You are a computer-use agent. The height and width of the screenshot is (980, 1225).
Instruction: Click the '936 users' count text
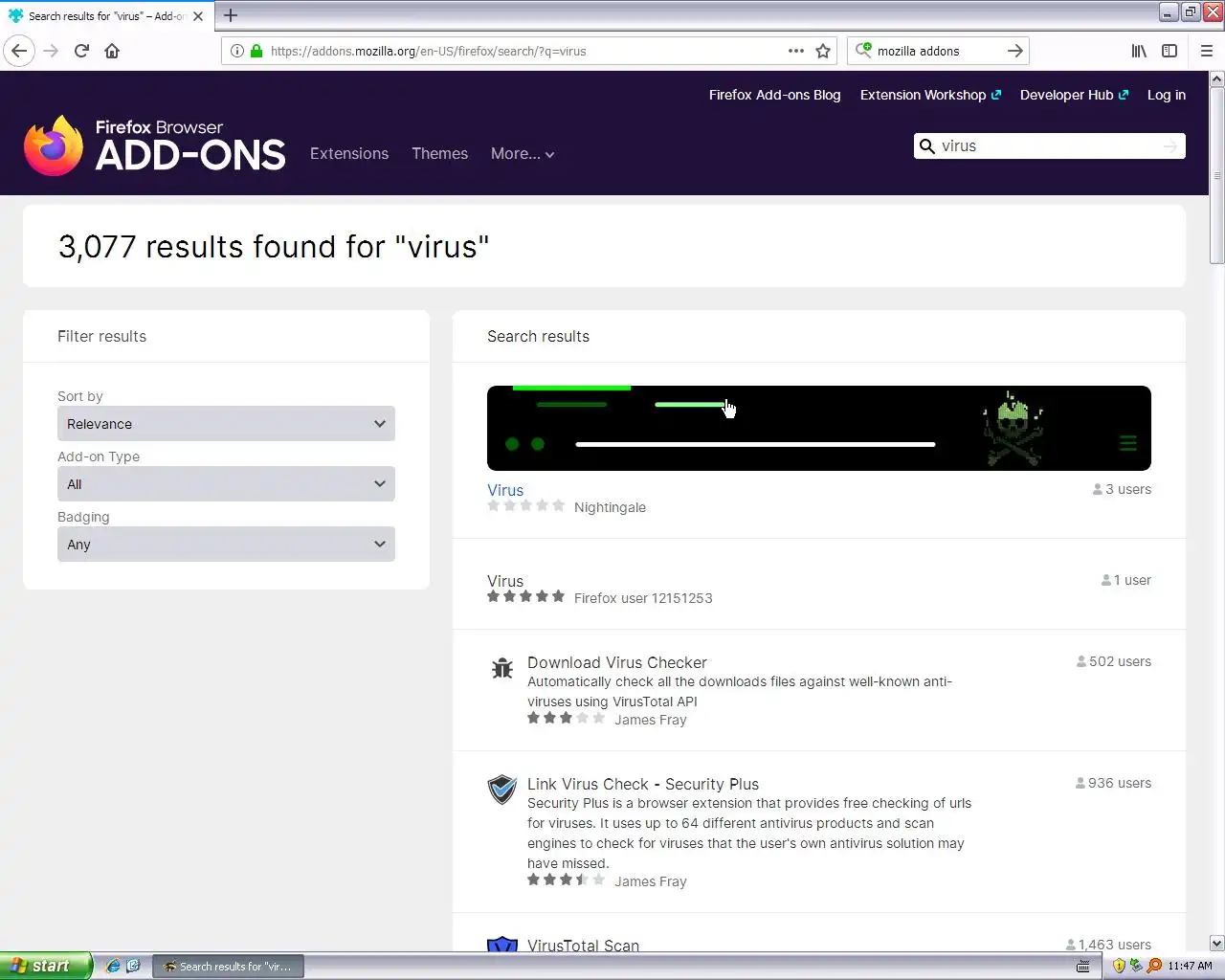pos(1120,783)
